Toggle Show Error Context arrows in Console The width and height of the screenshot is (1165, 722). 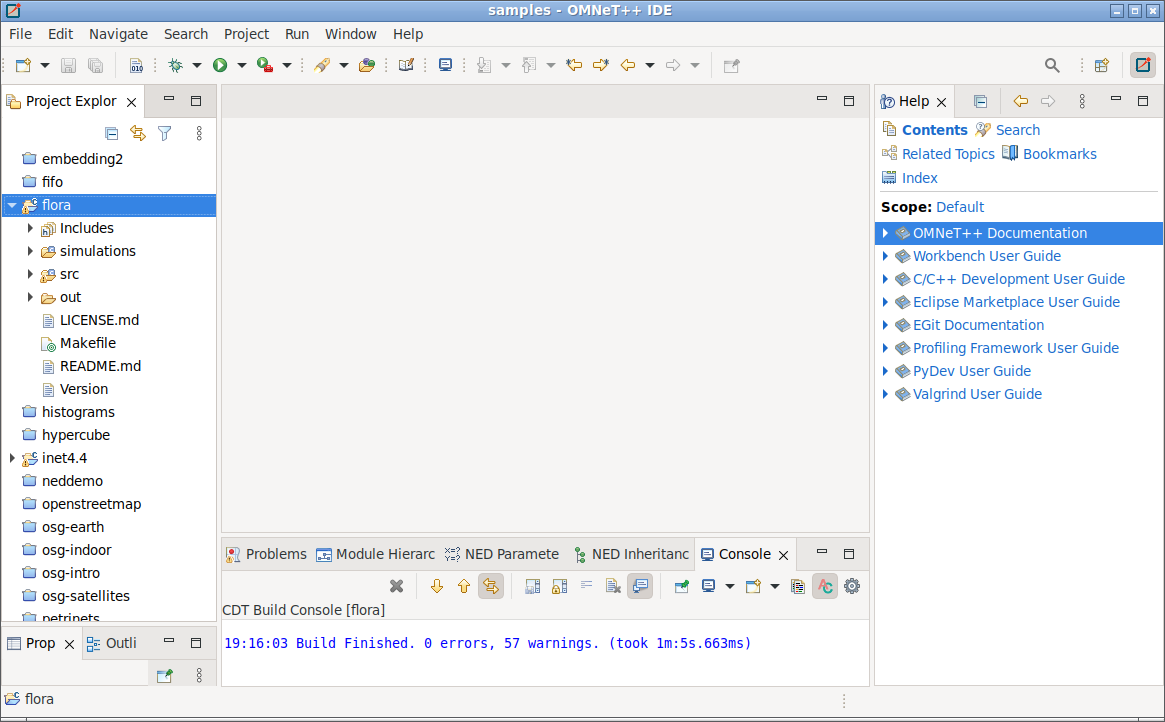point(490,587)
